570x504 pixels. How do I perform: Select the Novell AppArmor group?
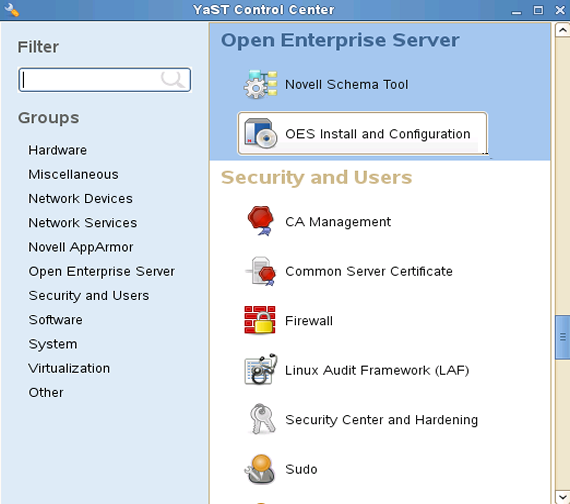tap(81, 247)
